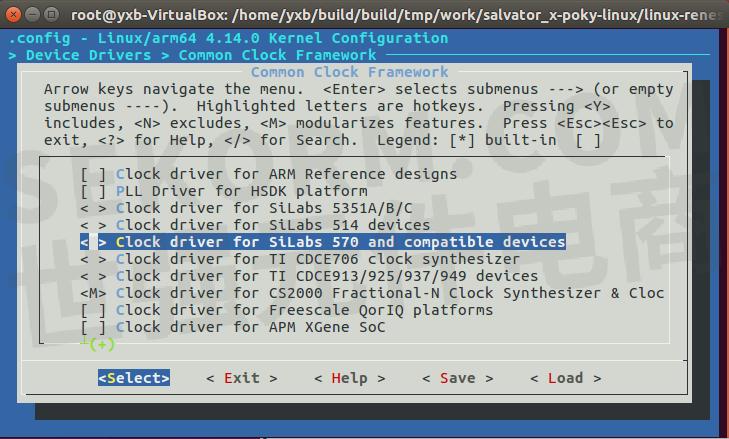The image size is (729, 439).
Task: Select the highlighted SiLabs 570 menu entry
Action: pos(340,242)
